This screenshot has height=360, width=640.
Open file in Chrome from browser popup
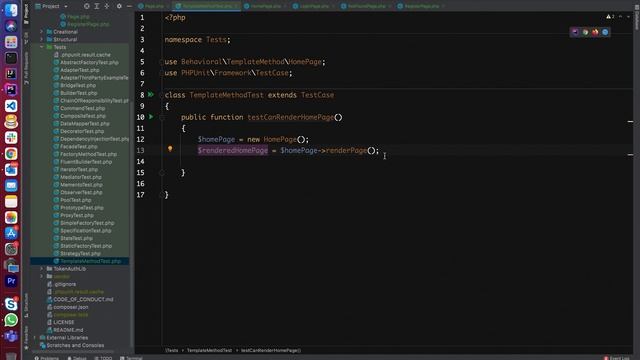click(x=585, y=32)
